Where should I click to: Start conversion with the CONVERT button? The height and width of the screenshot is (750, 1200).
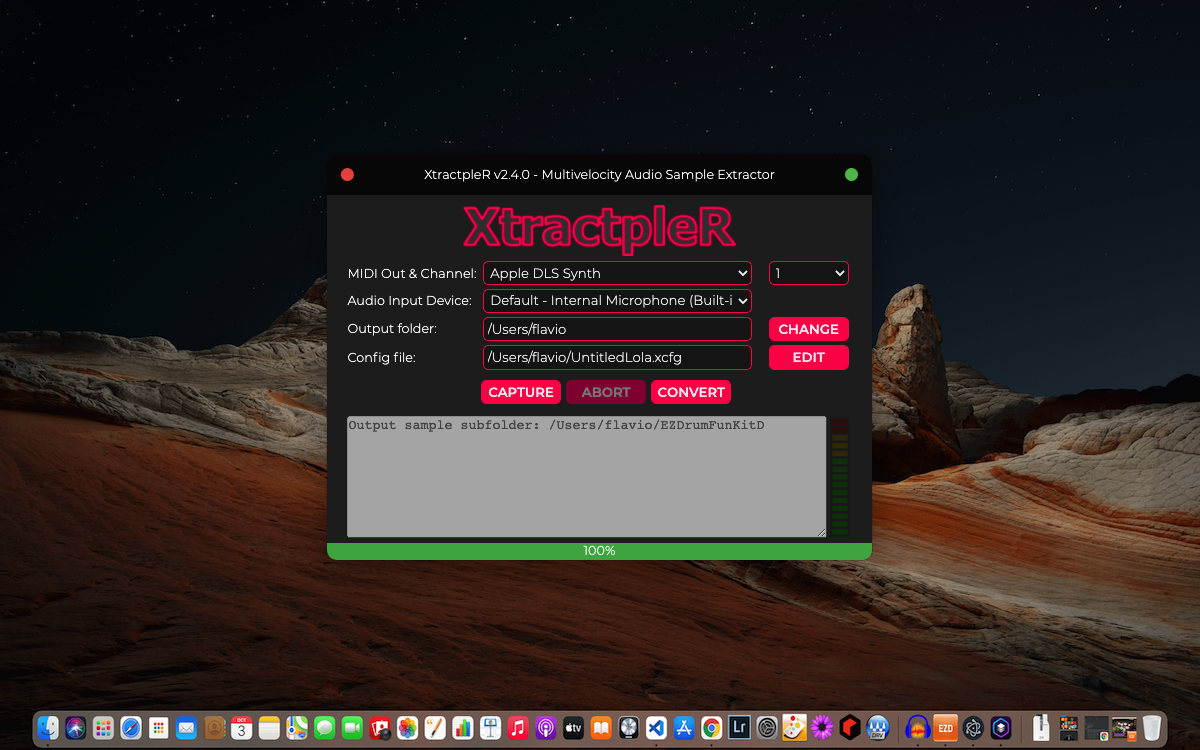(x=691, y=392)
